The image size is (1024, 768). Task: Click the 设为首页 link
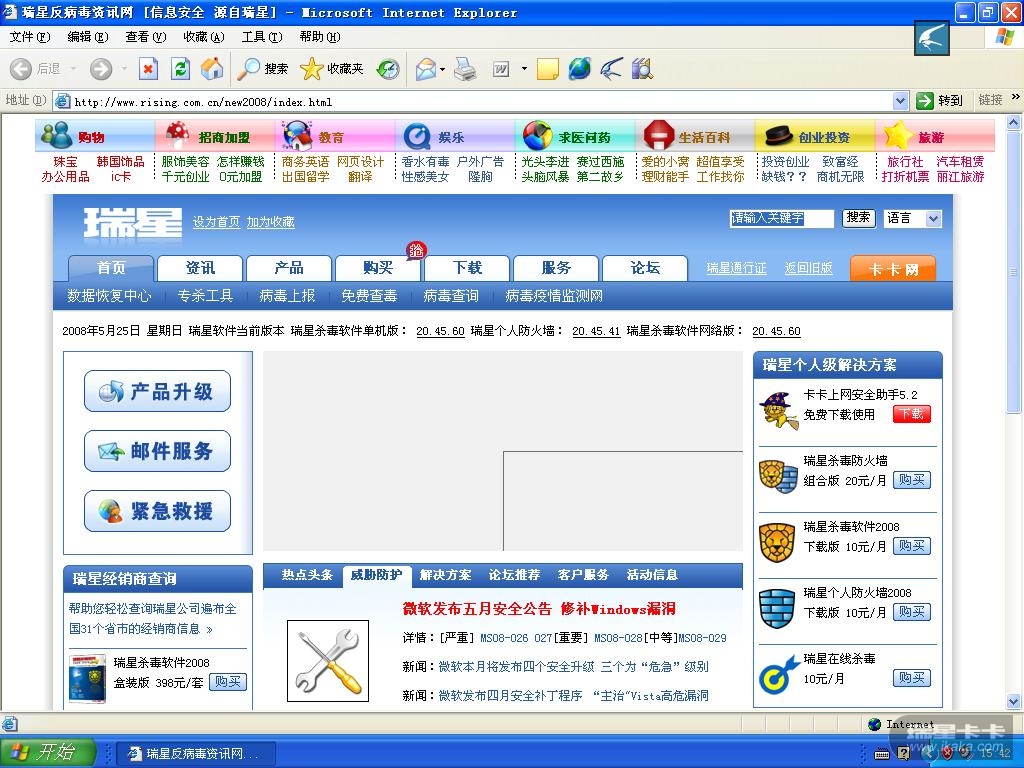tap(216, 222)
